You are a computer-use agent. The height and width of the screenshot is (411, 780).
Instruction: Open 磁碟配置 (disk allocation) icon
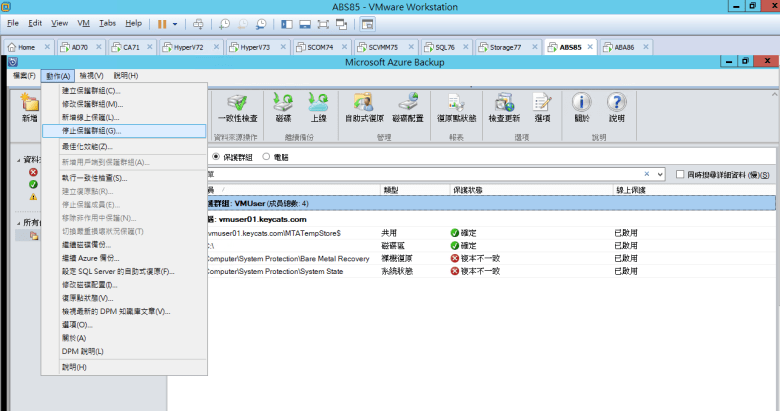coord(408,107)
